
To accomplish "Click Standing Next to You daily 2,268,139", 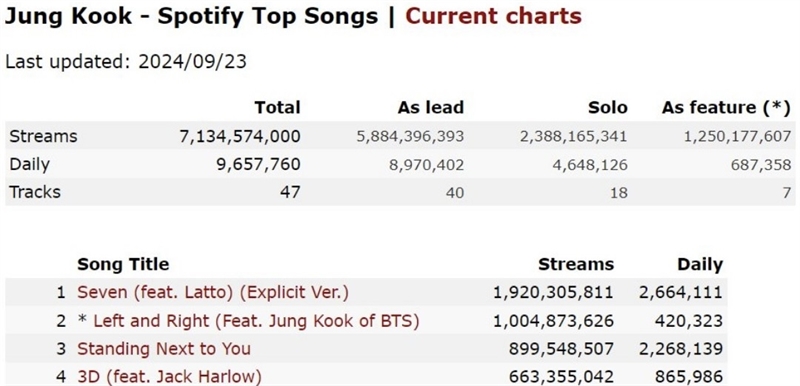I will [681, 349].
